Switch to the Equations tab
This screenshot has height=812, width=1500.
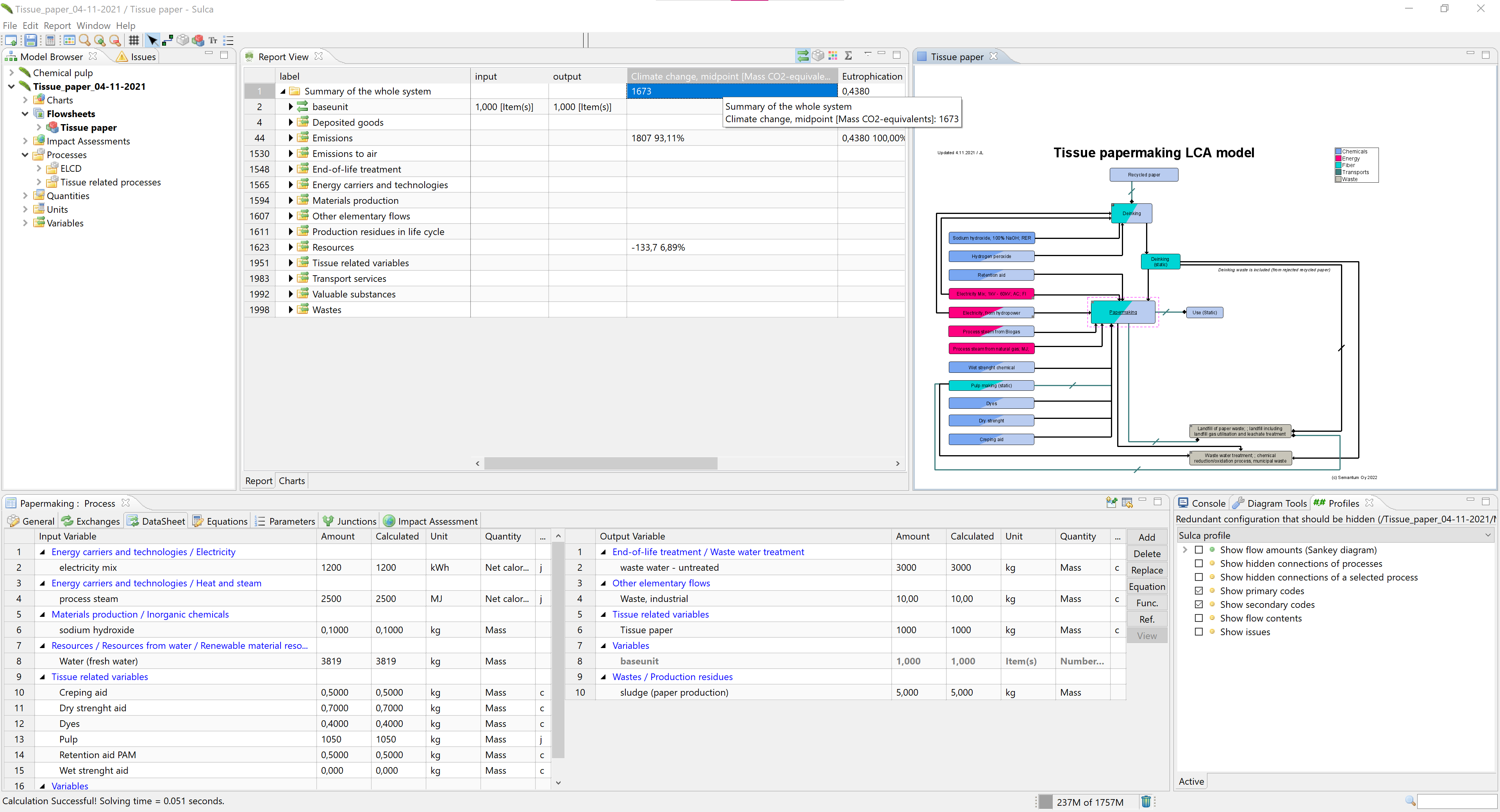click(x=220, y=521)
